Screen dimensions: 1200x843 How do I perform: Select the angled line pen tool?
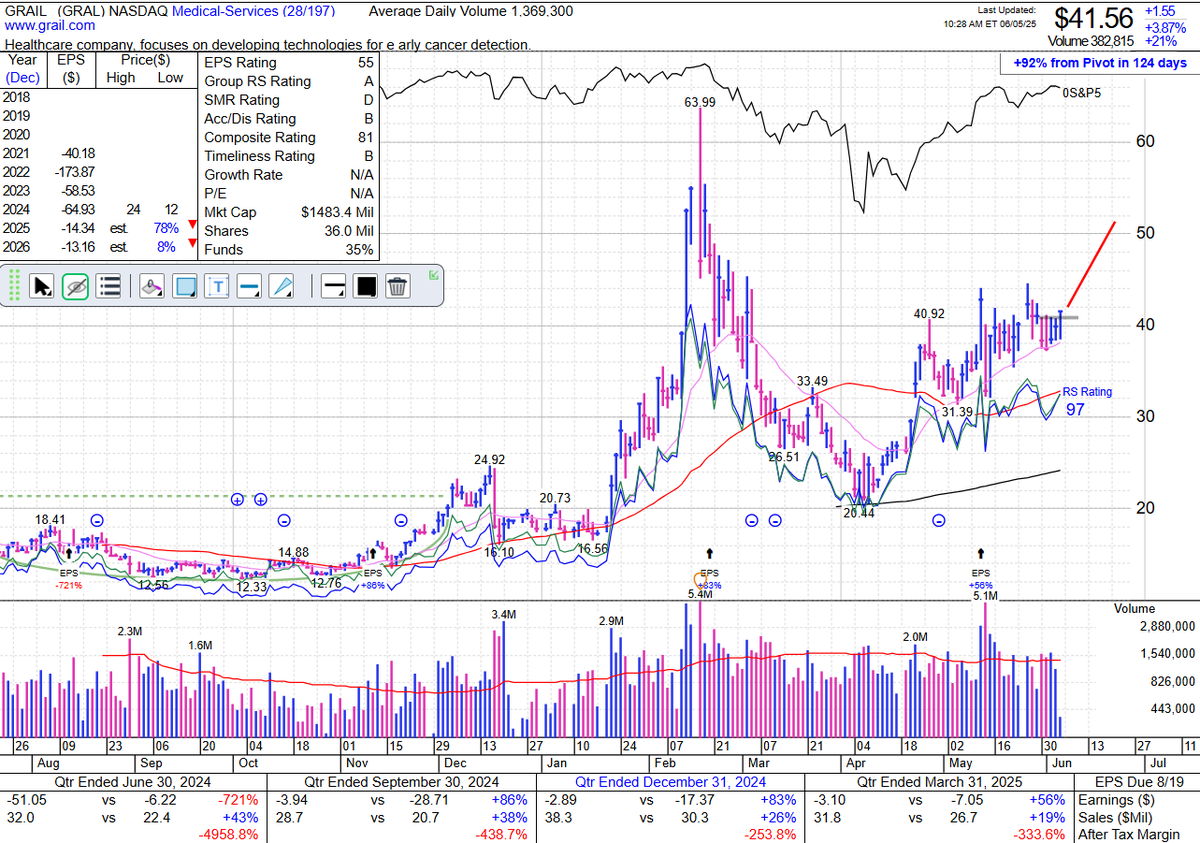[283, 287]
